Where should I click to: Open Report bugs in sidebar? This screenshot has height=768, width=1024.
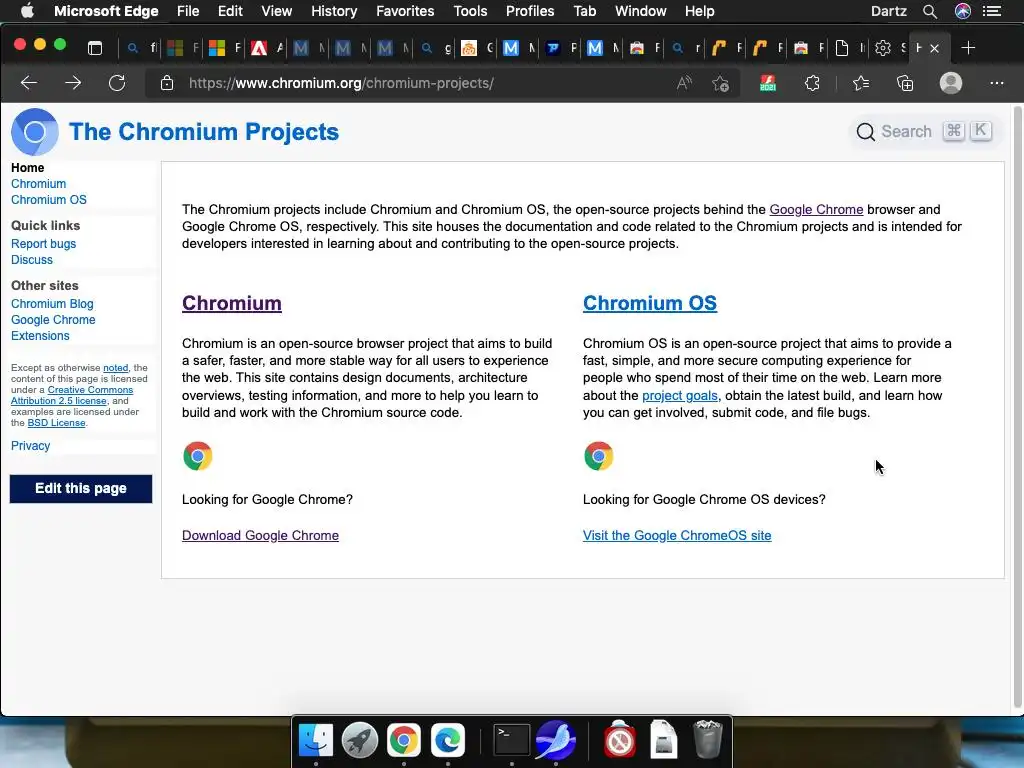point(43,244)
